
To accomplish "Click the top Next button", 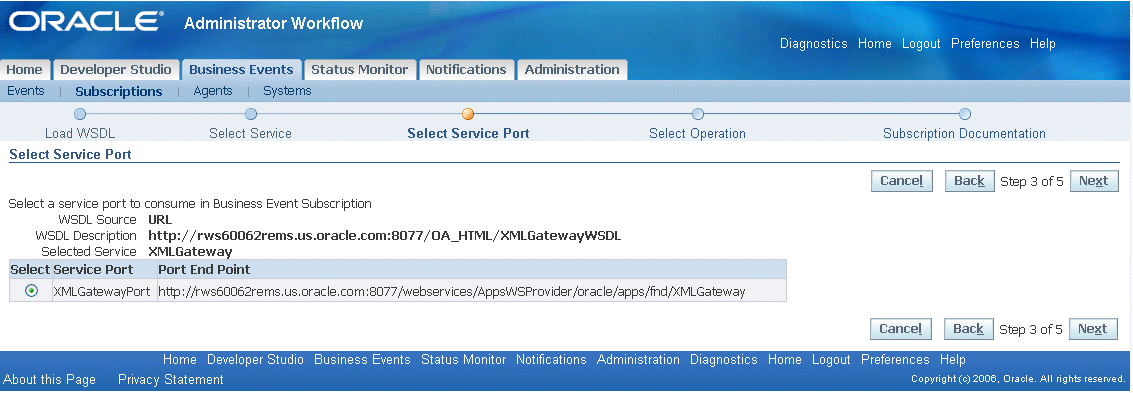I will [1094, 181].
